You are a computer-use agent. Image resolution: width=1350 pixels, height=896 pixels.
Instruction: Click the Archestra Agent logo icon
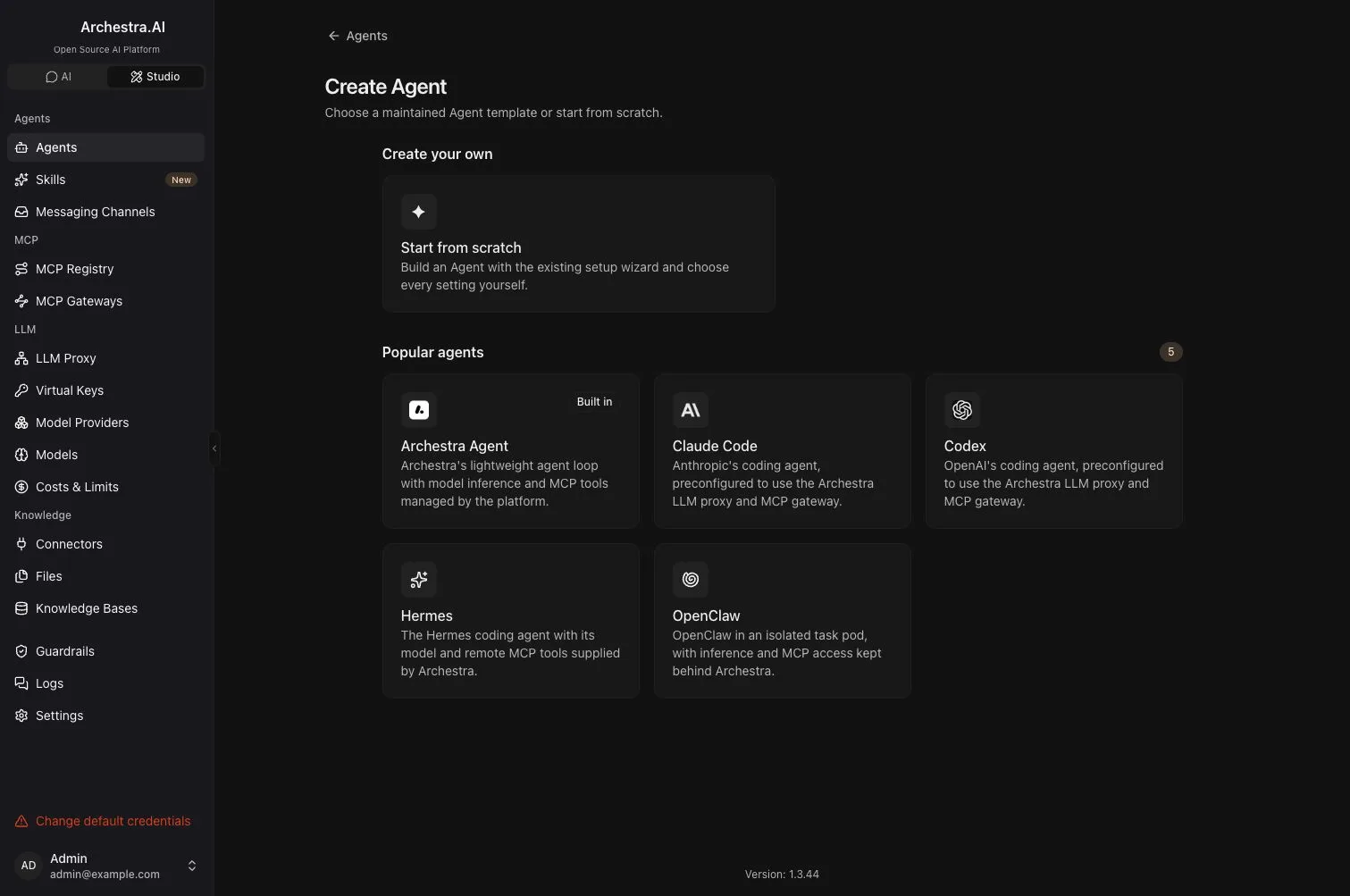click(x=418, y=410)
